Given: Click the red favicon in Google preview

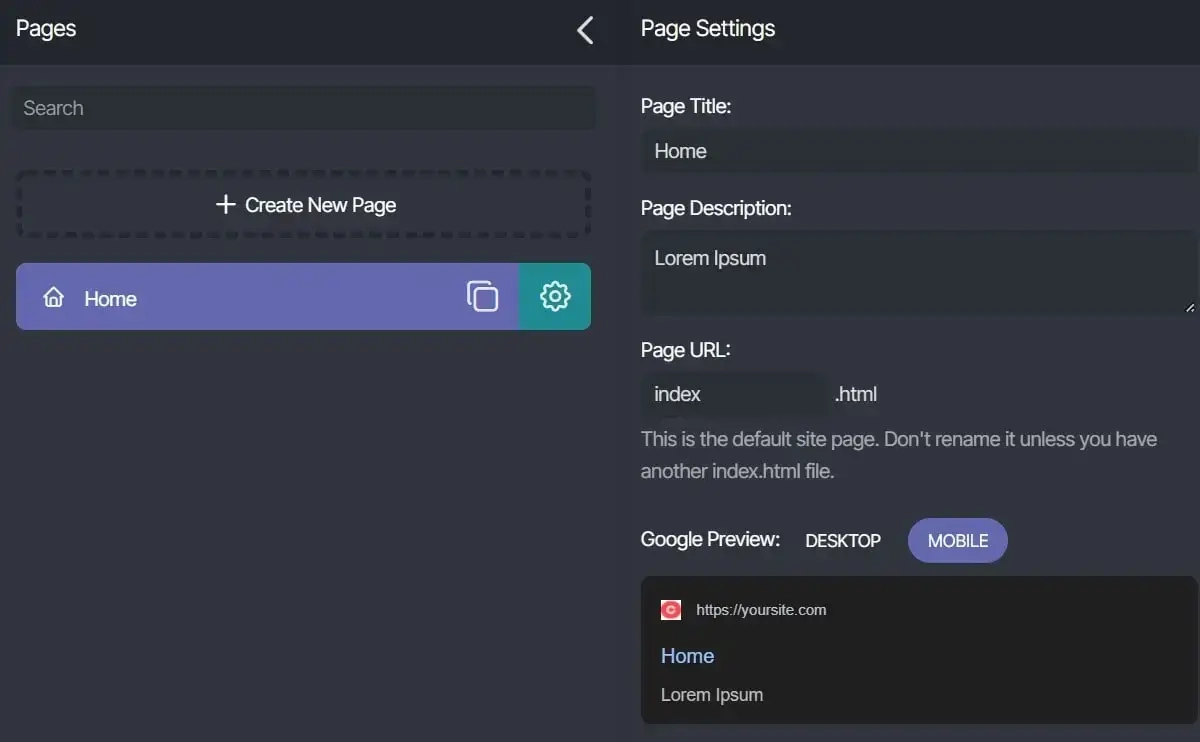Looking at the screenshot, I should point(671,610).
